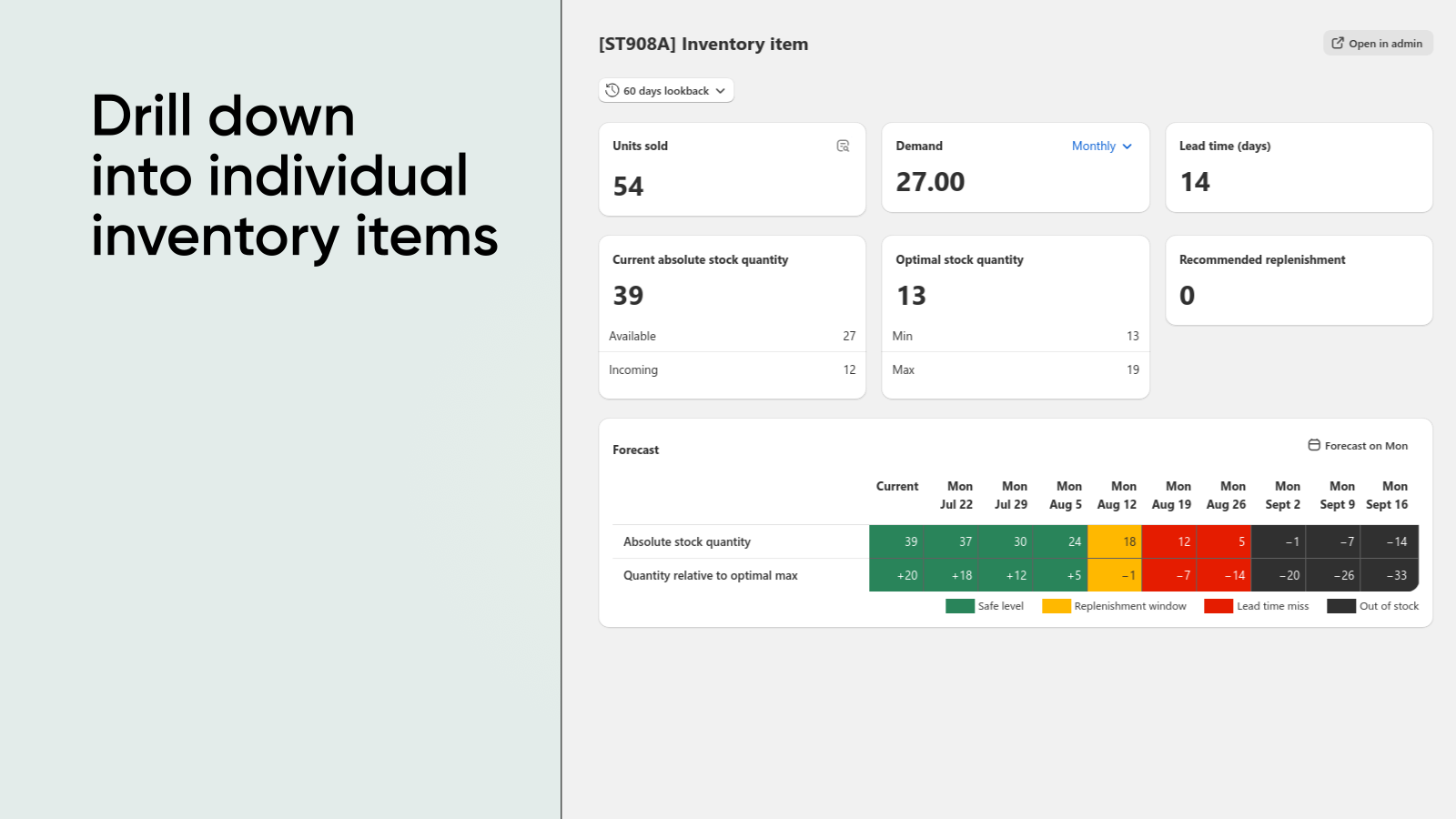1456x819 pixels.
Task: Change the Demand Monthly period dropdown
Action: coord(1101,146)
